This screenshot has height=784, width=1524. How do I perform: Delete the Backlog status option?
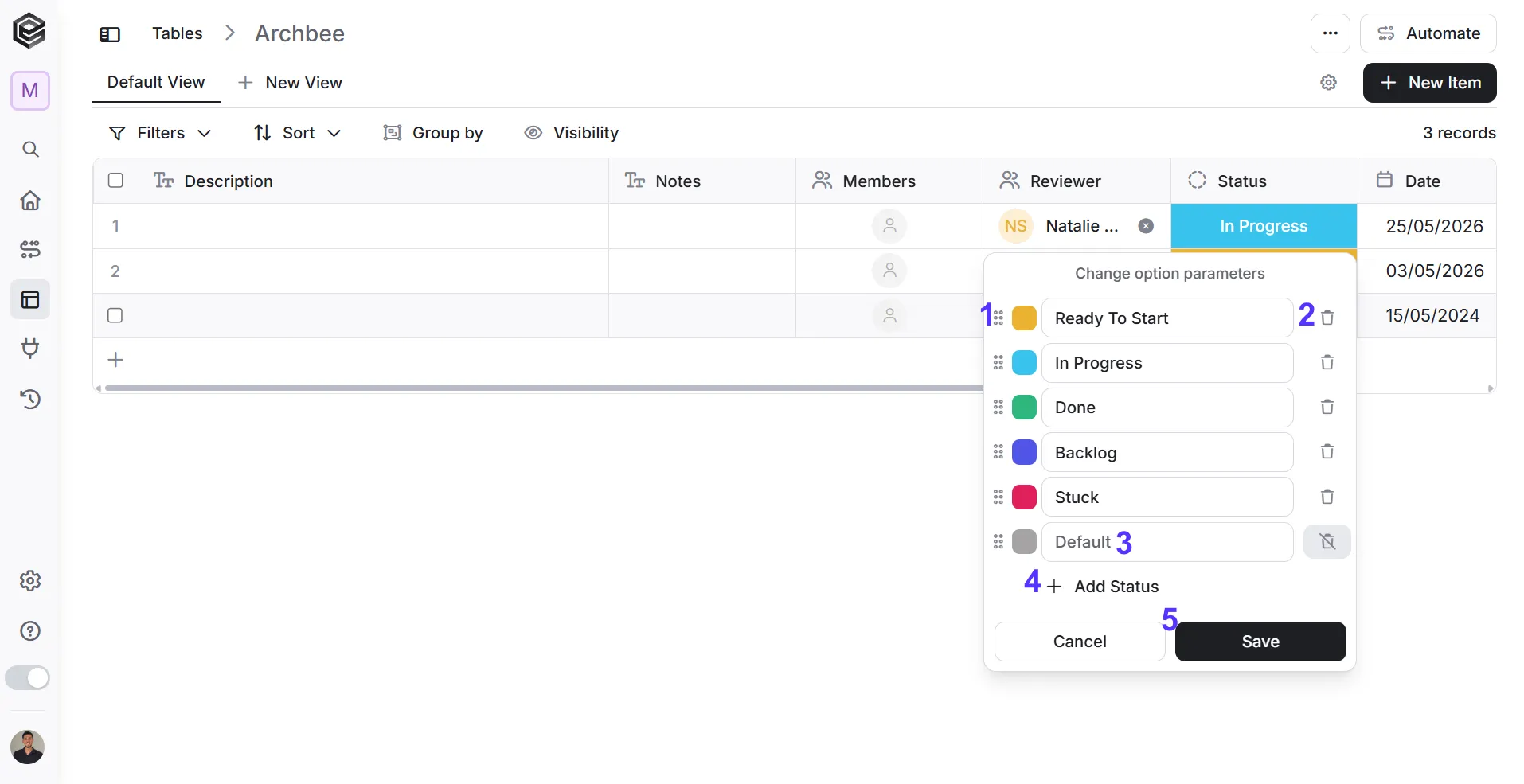[1327, 451]
